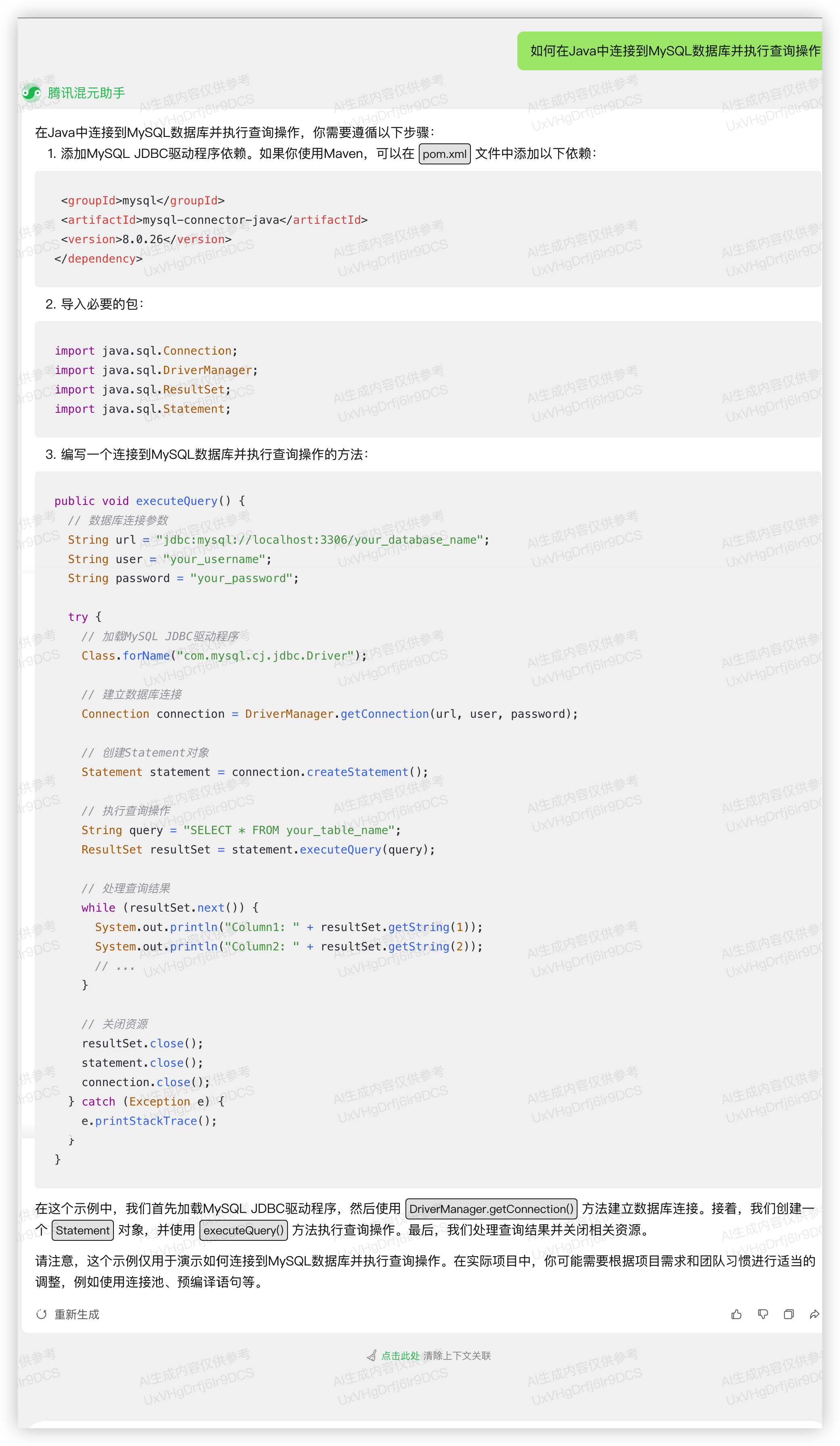Click the regenerate circular arrow icon
This screenshot has height=1446, width=840.
pos(41,1314)
